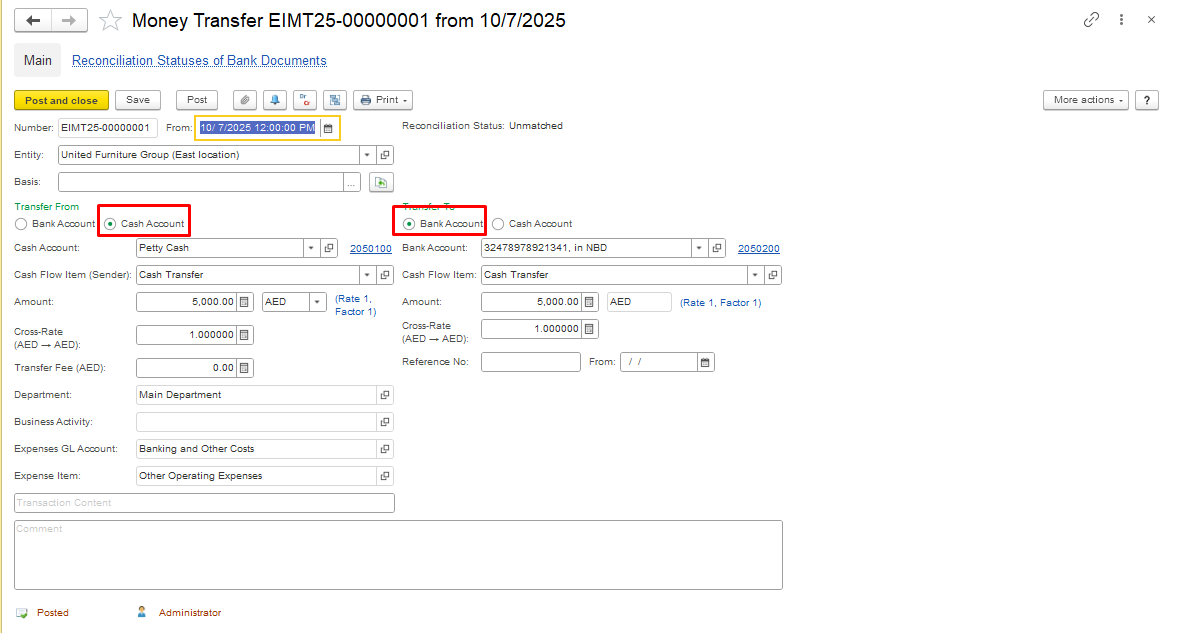Show Dr/Cr ledger entries icon
The image size is (1178, 633).
tap(305, 100)
